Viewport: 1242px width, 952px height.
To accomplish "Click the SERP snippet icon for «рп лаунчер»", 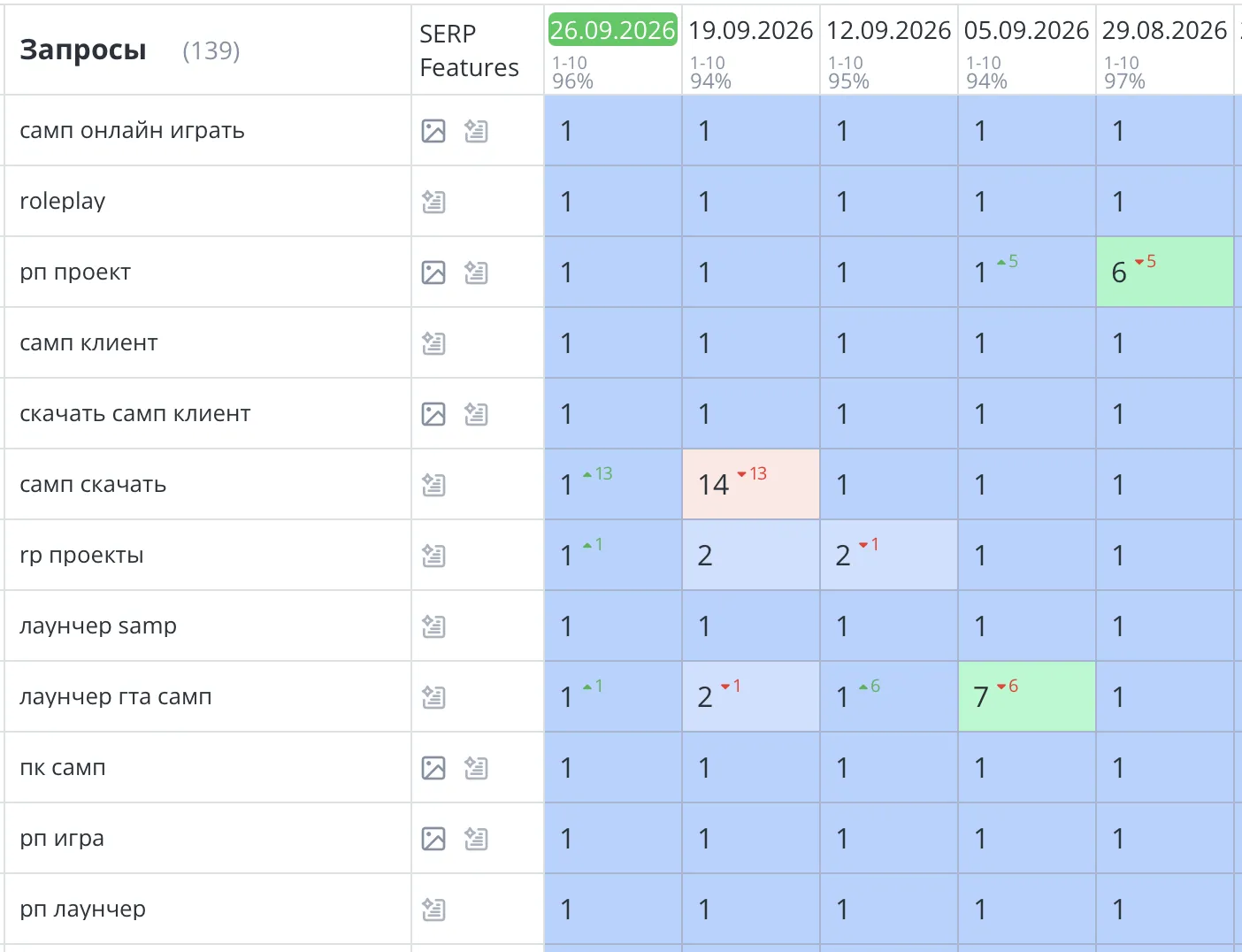I will (x=433, y=910).
